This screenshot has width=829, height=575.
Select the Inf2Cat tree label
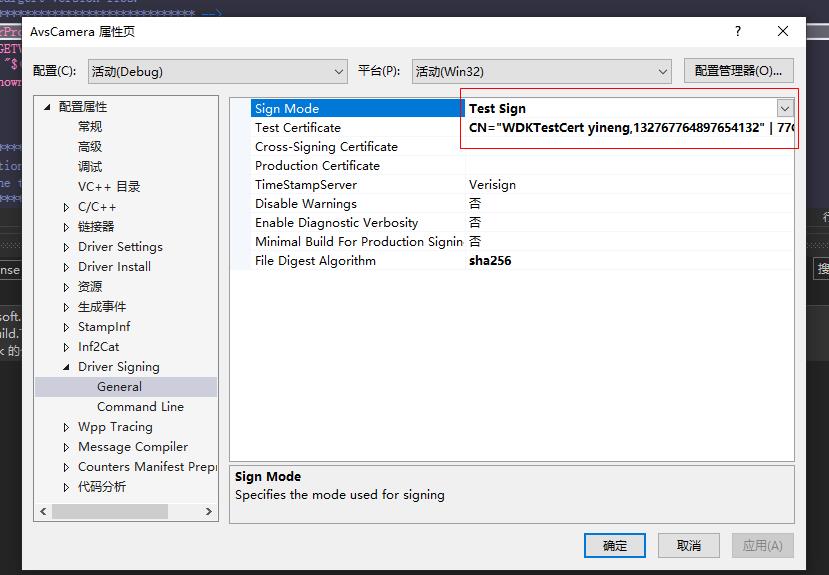(98, 347)
